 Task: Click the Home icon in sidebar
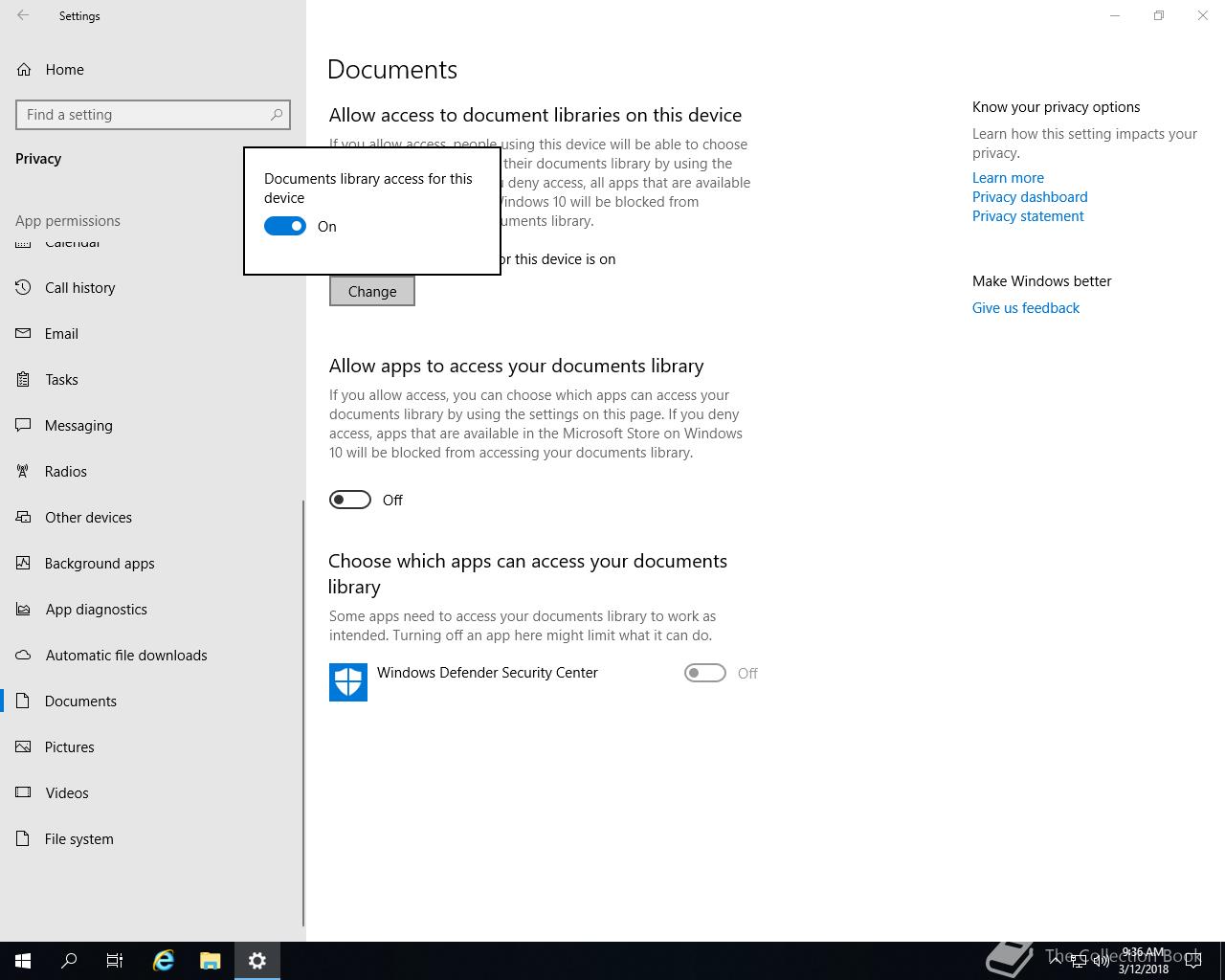pos(24,70)
